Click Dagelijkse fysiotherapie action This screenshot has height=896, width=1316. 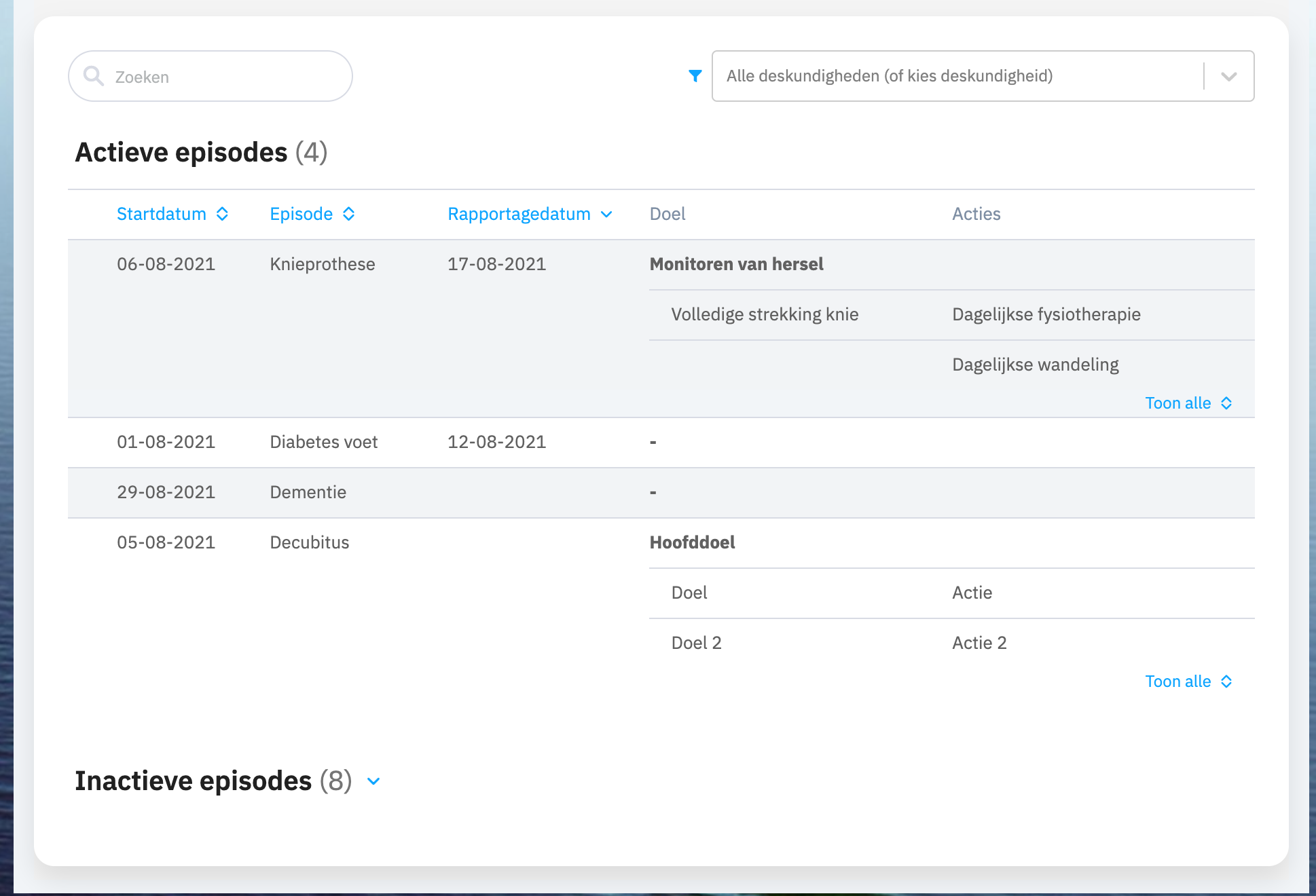pyautogui.click(x=1046, y=314)
